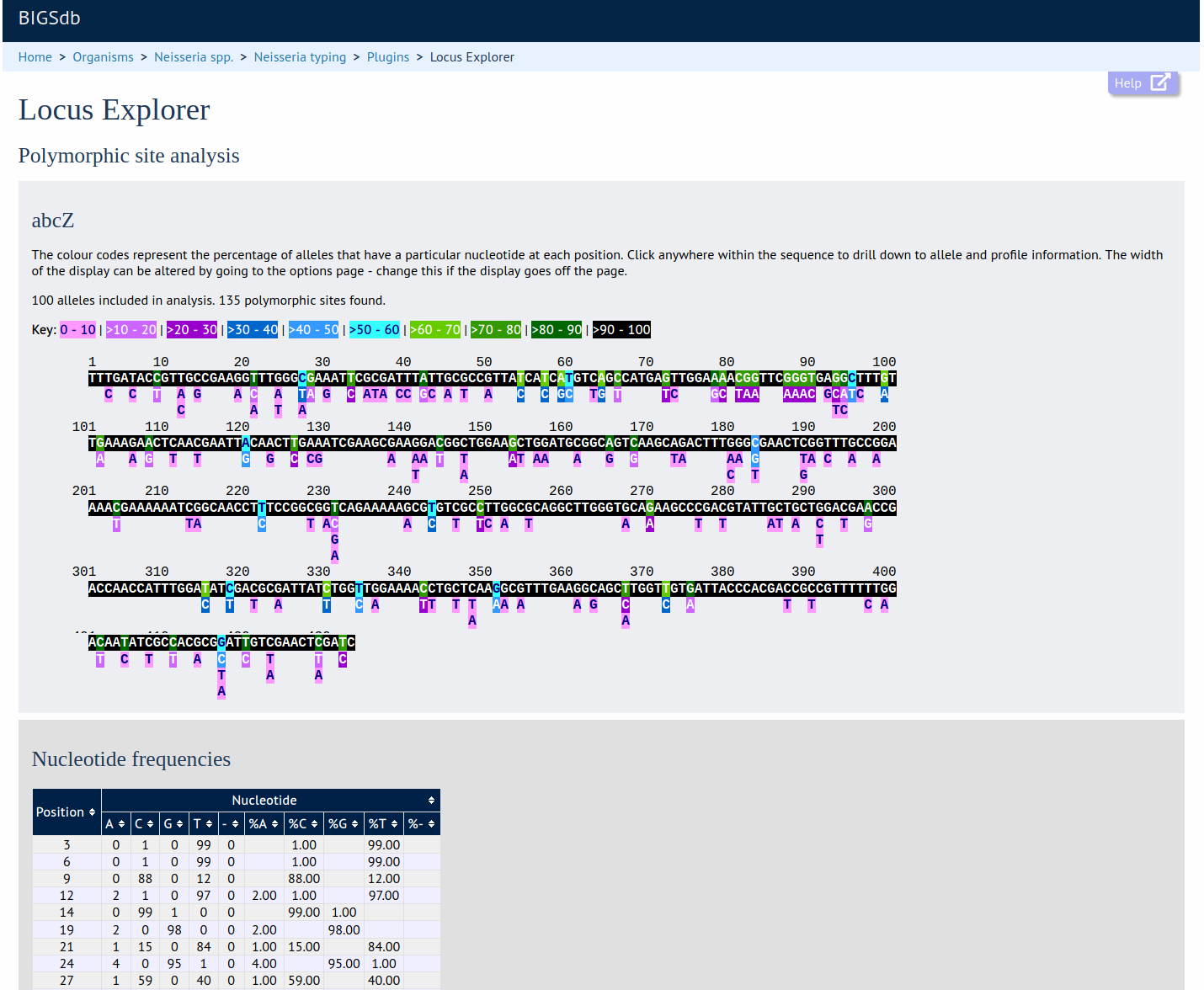Navigate to Neisseria spp. breadcrumb
The image size is (1204, 990).
194,57
